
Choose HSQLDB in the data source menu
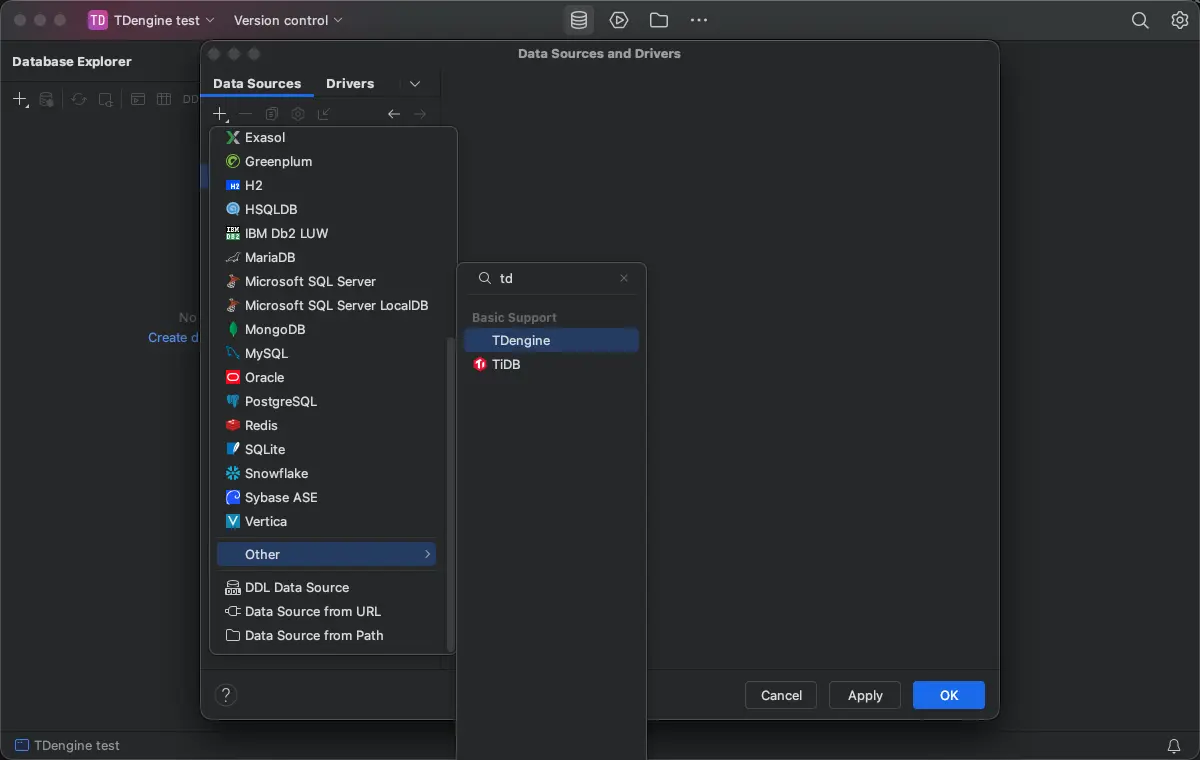pyautogui.click(x=326, y=209)
